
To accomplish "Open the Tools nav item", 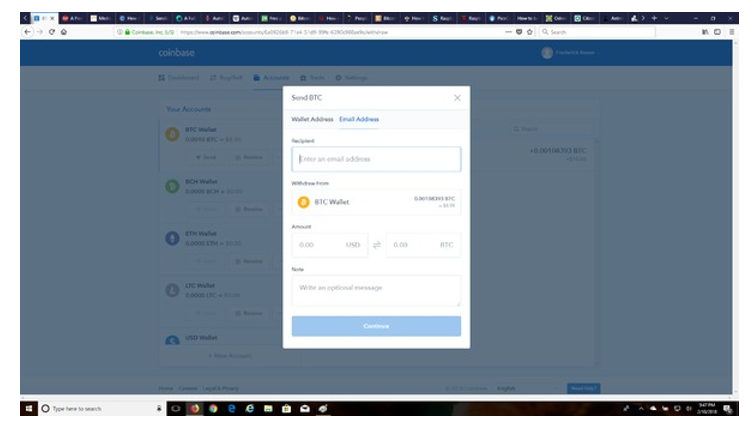I will pyautogui.click(x=312, y=78).
